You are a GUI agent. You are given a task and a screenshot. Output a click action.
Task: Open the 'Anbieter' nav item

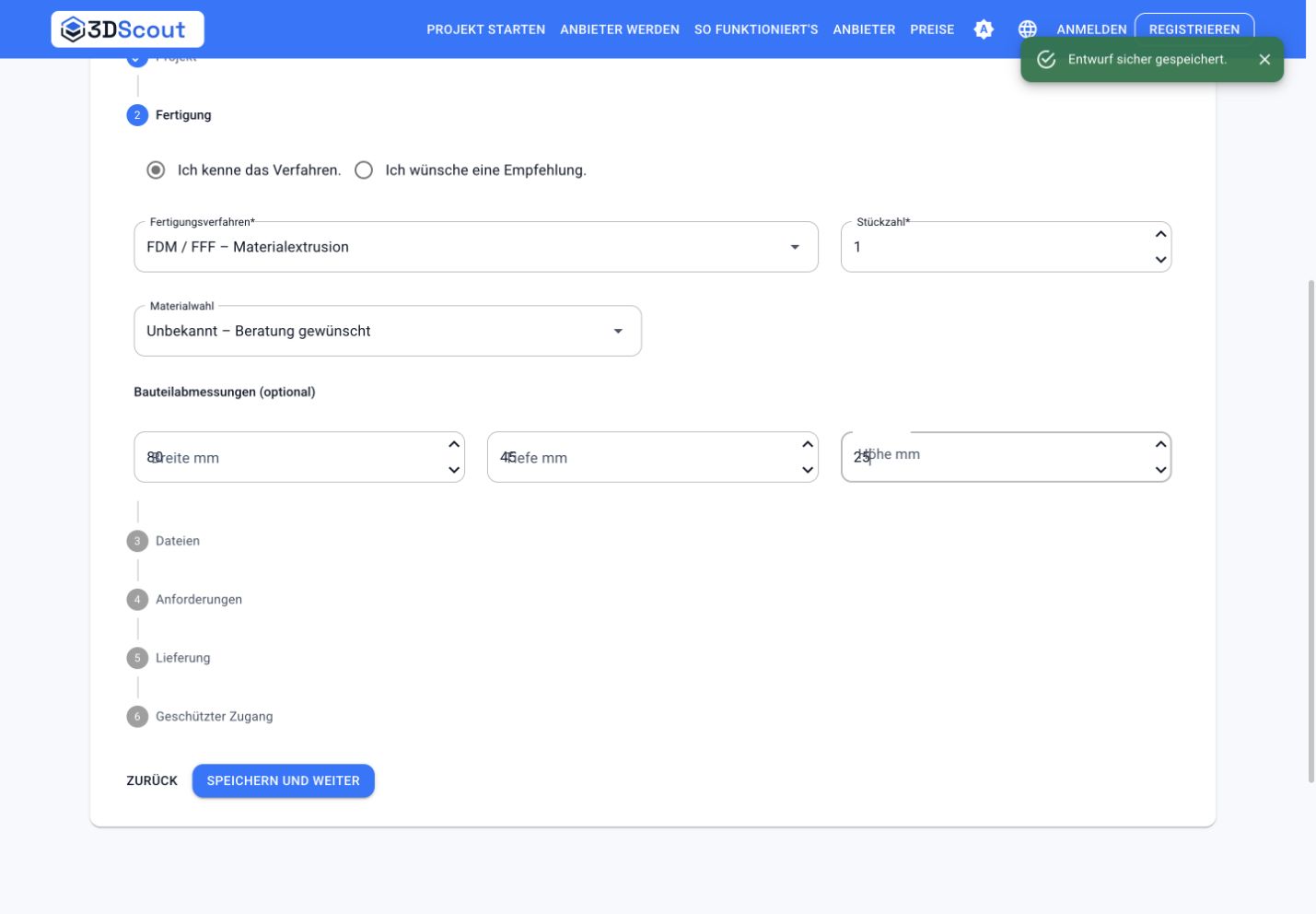(864, 29)
